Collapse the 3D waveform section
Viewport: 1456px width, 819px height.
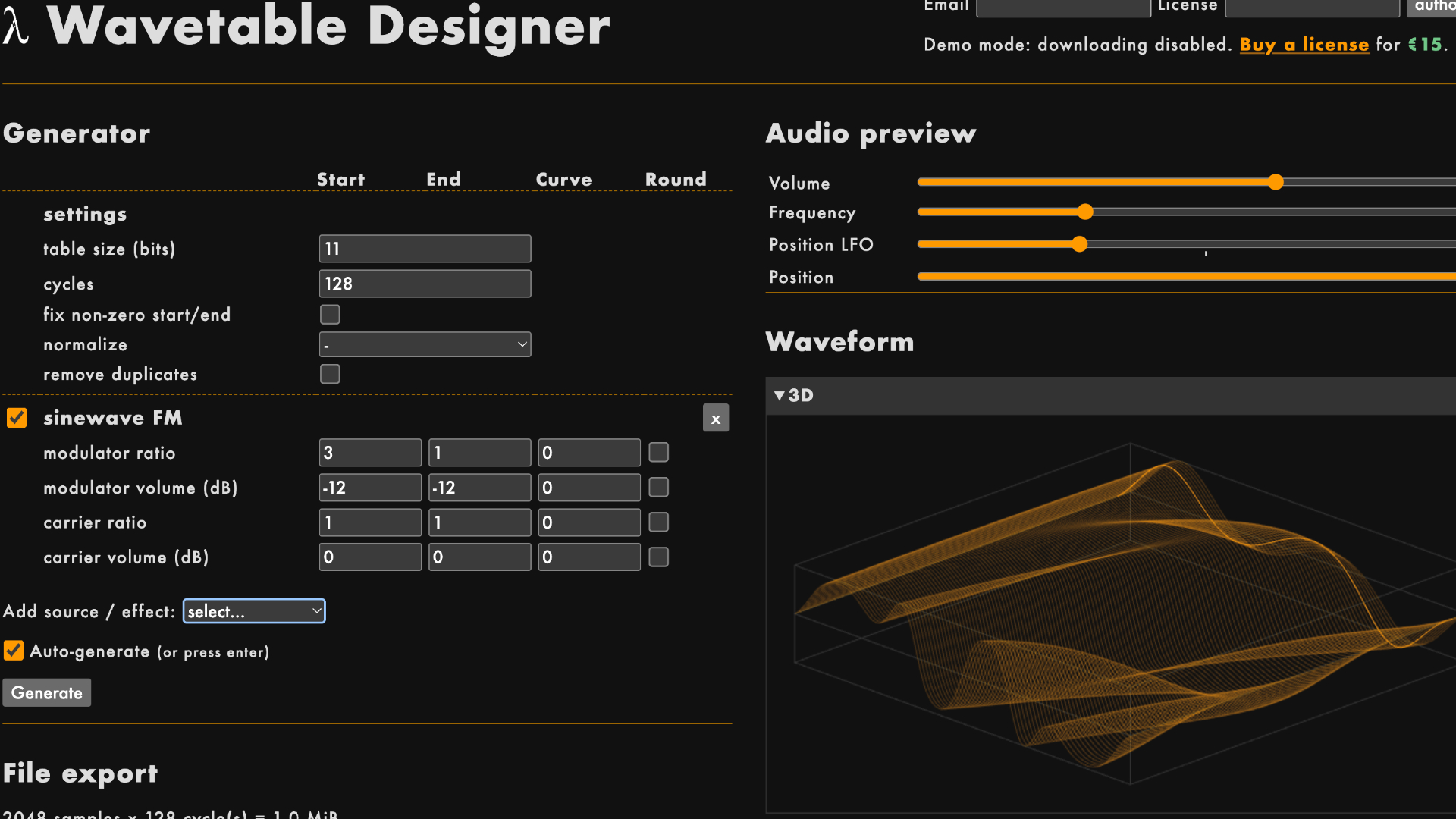click(793, 395)
